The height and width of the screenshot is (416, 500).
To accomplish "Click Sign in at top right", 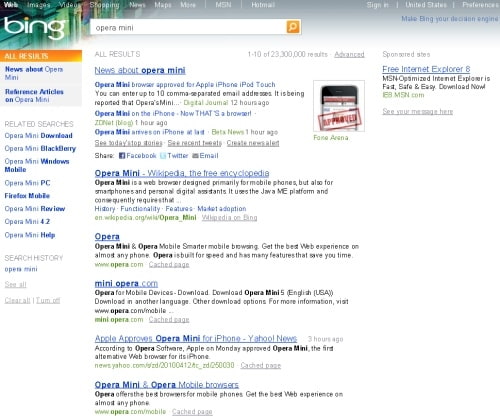I will [x=378, y=5].
